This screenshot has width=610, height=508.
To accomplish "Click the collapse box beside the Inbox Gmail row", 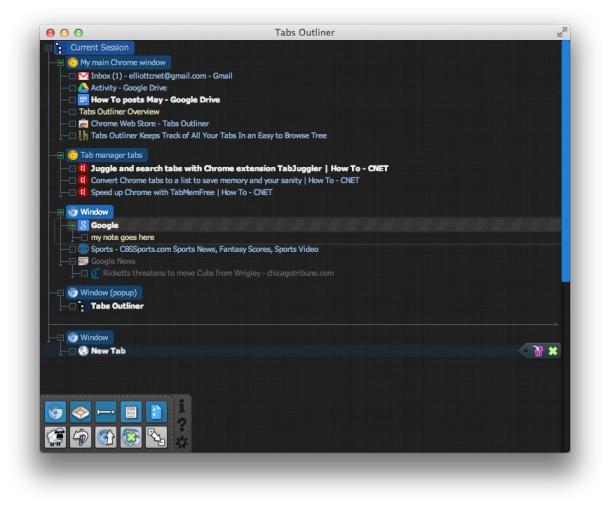I will click(x=72, y=76).
